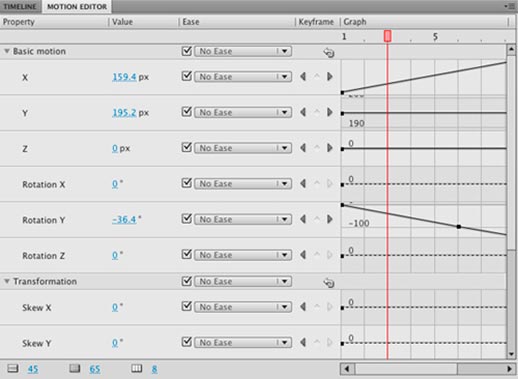The height and width of the screenshot is (379, 518).
Task: Edit the Rotation Y value -36.4
Action: 124,219
